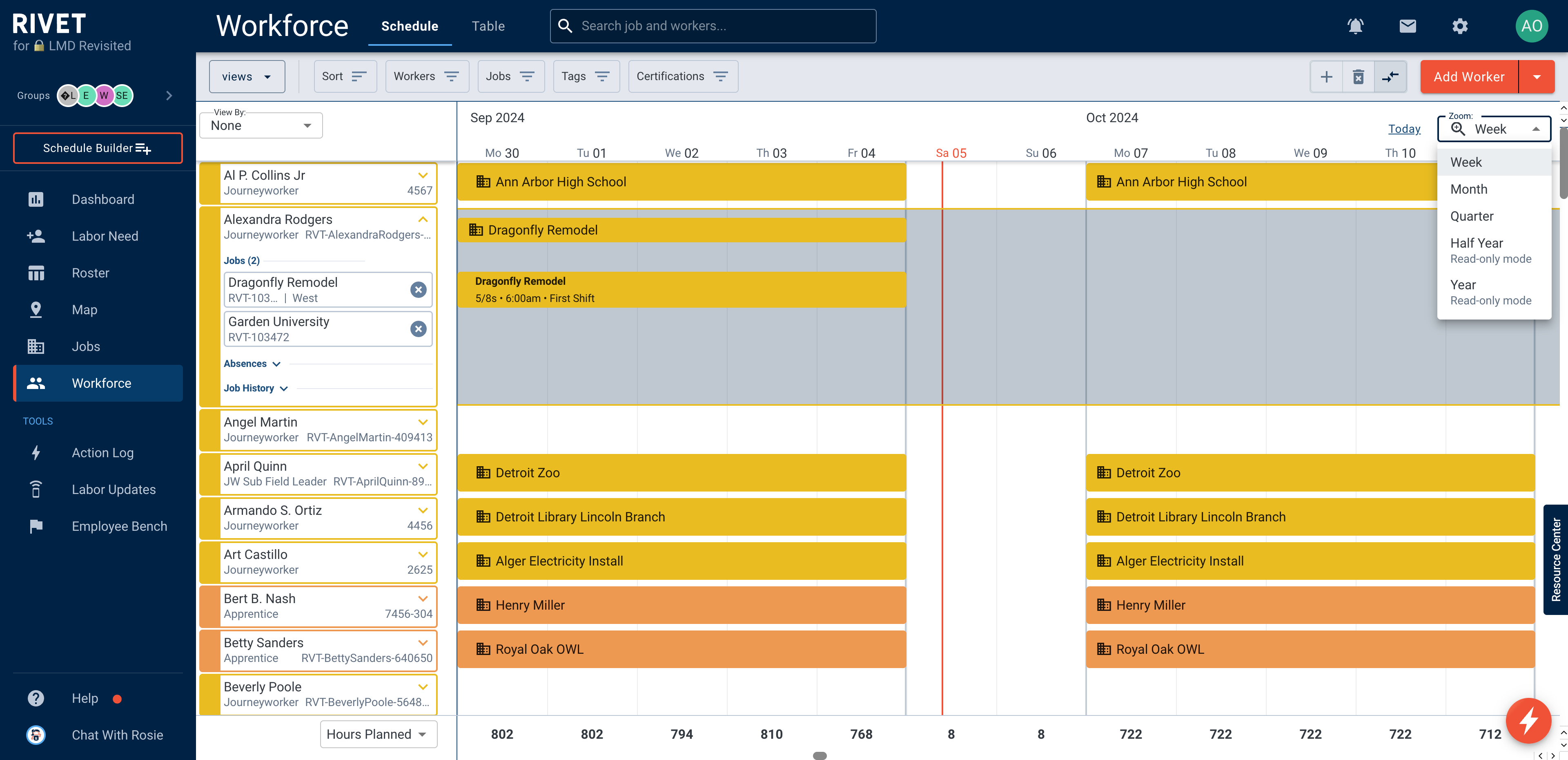This screenshot has height=760, width=1568.
Task: Click the E group badge
Action: click(86, 96)
